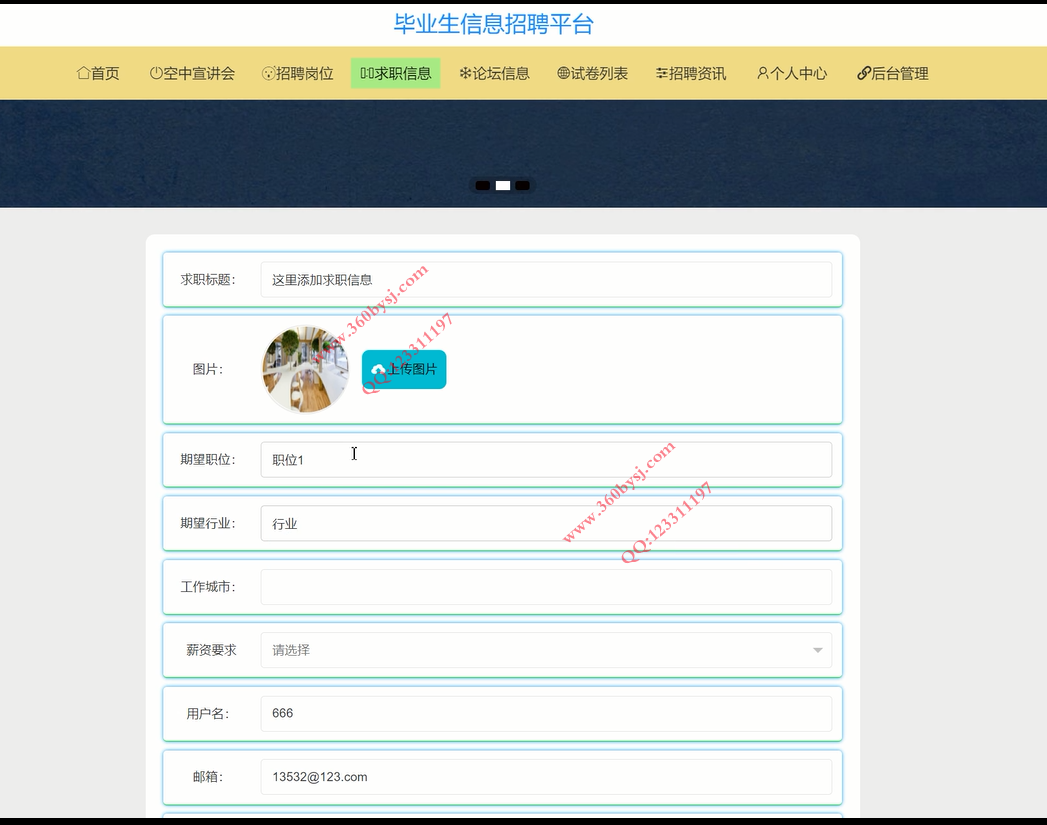Go to the 招聘资讯 page
The image size is (1047, 825).
691,73
